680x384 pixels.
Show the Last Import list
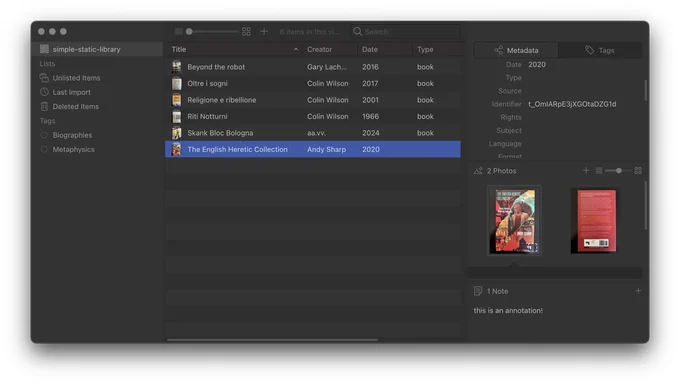(72, 92)
